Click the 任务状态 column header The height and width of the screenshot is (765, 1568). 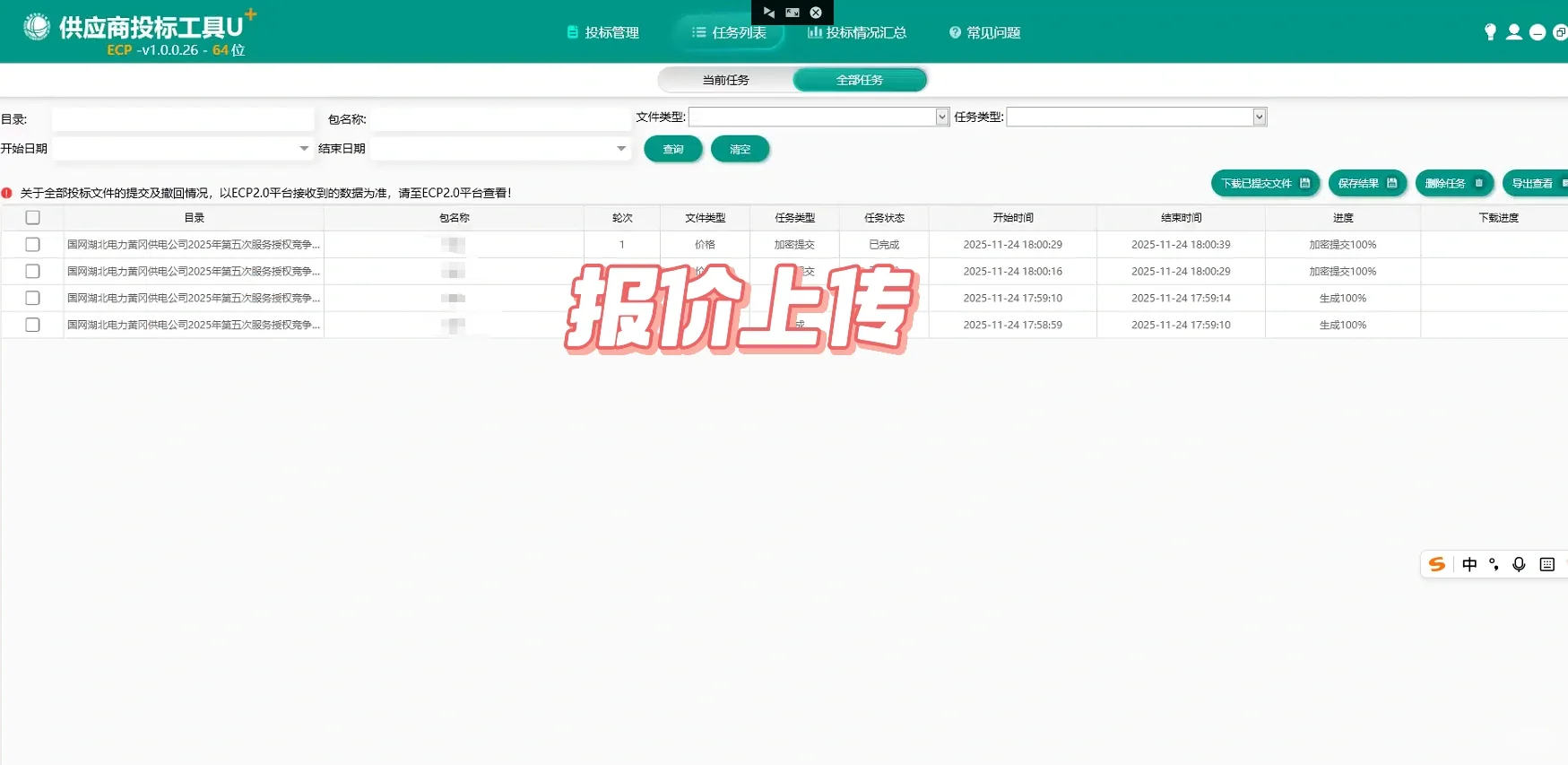884,218
